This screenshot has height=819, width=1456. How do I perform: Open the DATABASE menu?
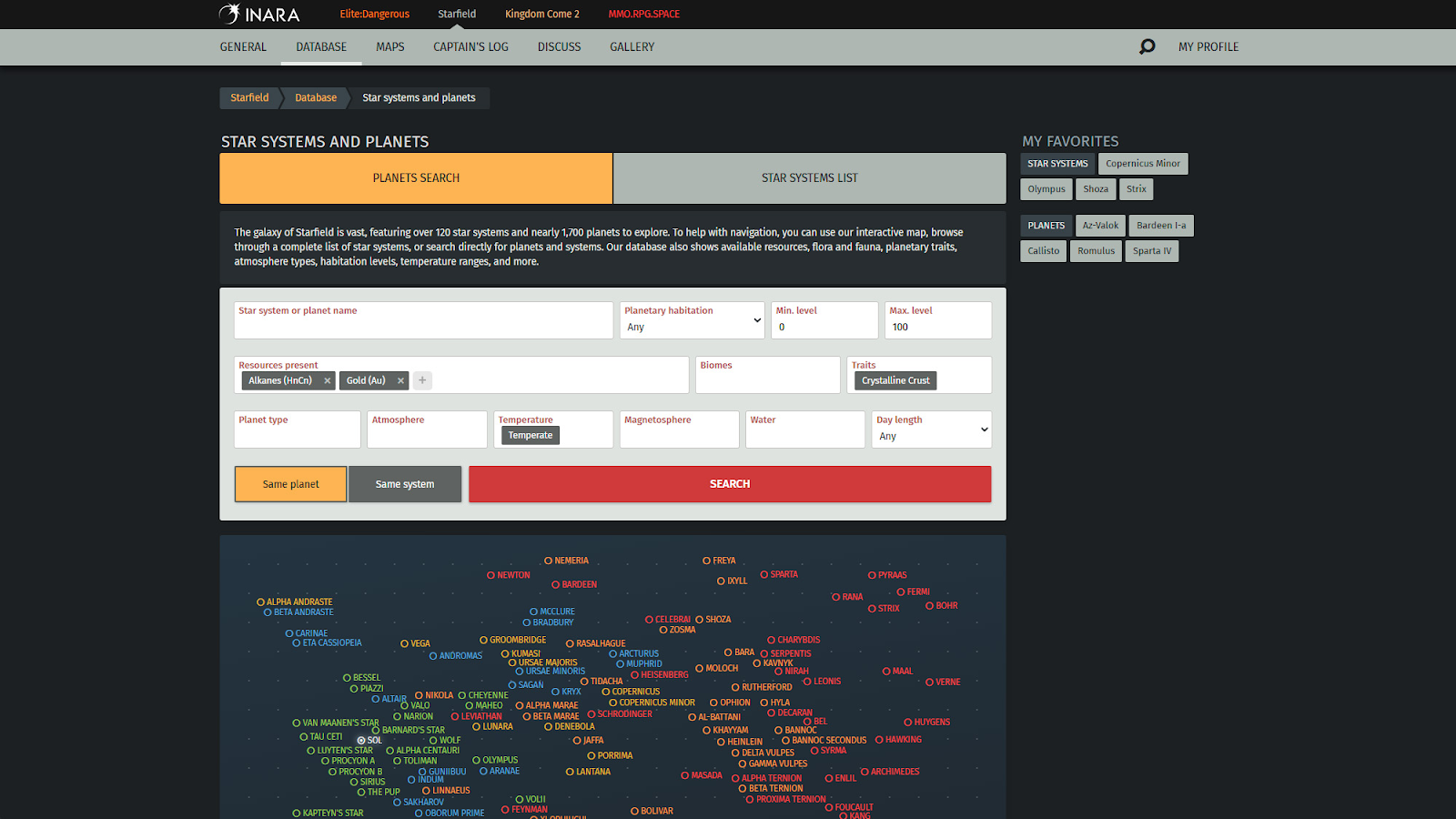321,47
